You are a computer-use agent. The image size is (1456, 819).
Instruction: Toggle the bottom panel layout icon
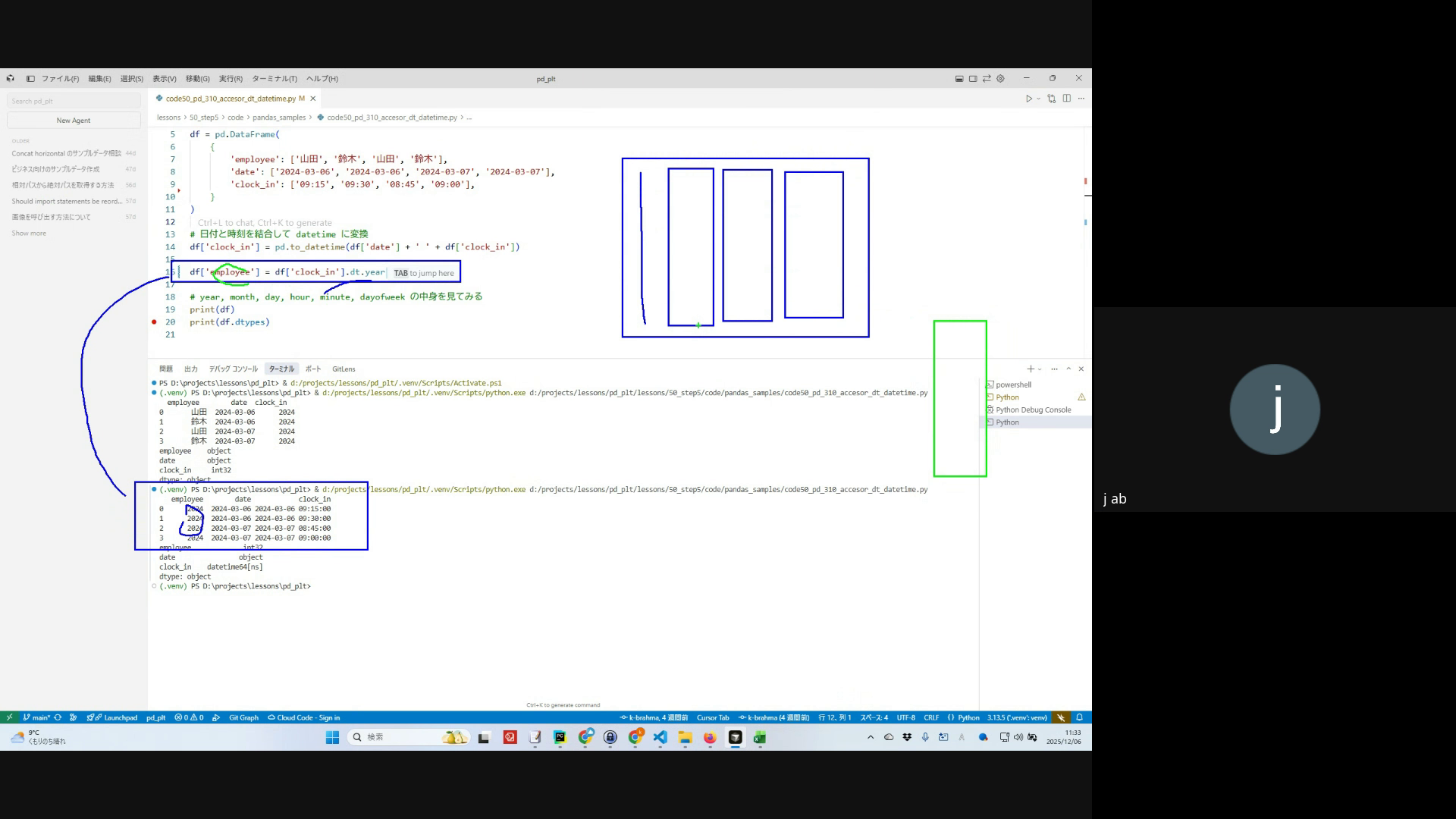(959, 78)
